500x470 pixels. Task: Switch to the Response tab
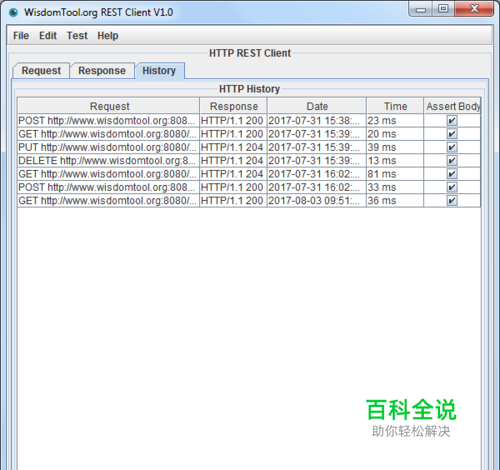point(102,71)
